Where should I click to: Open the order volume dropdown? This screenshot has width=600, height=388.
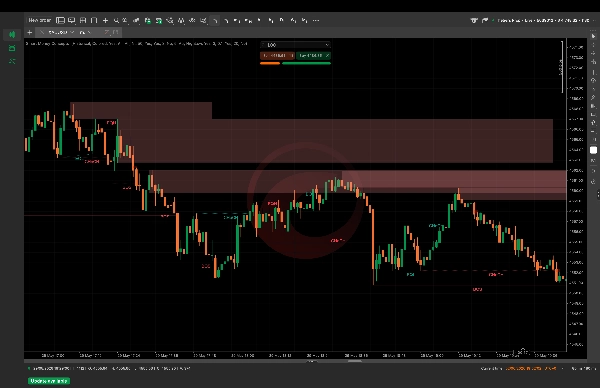[295, 45]
